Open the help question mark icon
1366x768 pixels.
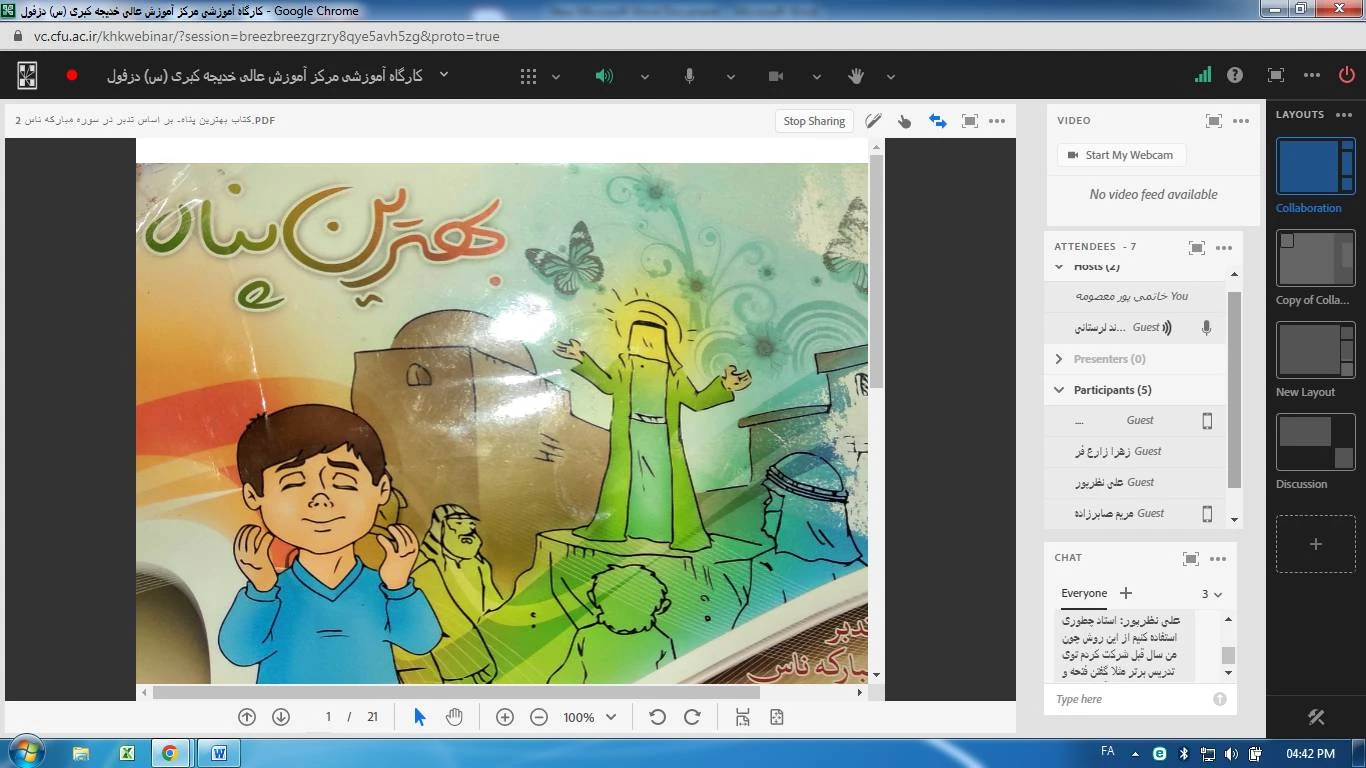coord(1235,75)
